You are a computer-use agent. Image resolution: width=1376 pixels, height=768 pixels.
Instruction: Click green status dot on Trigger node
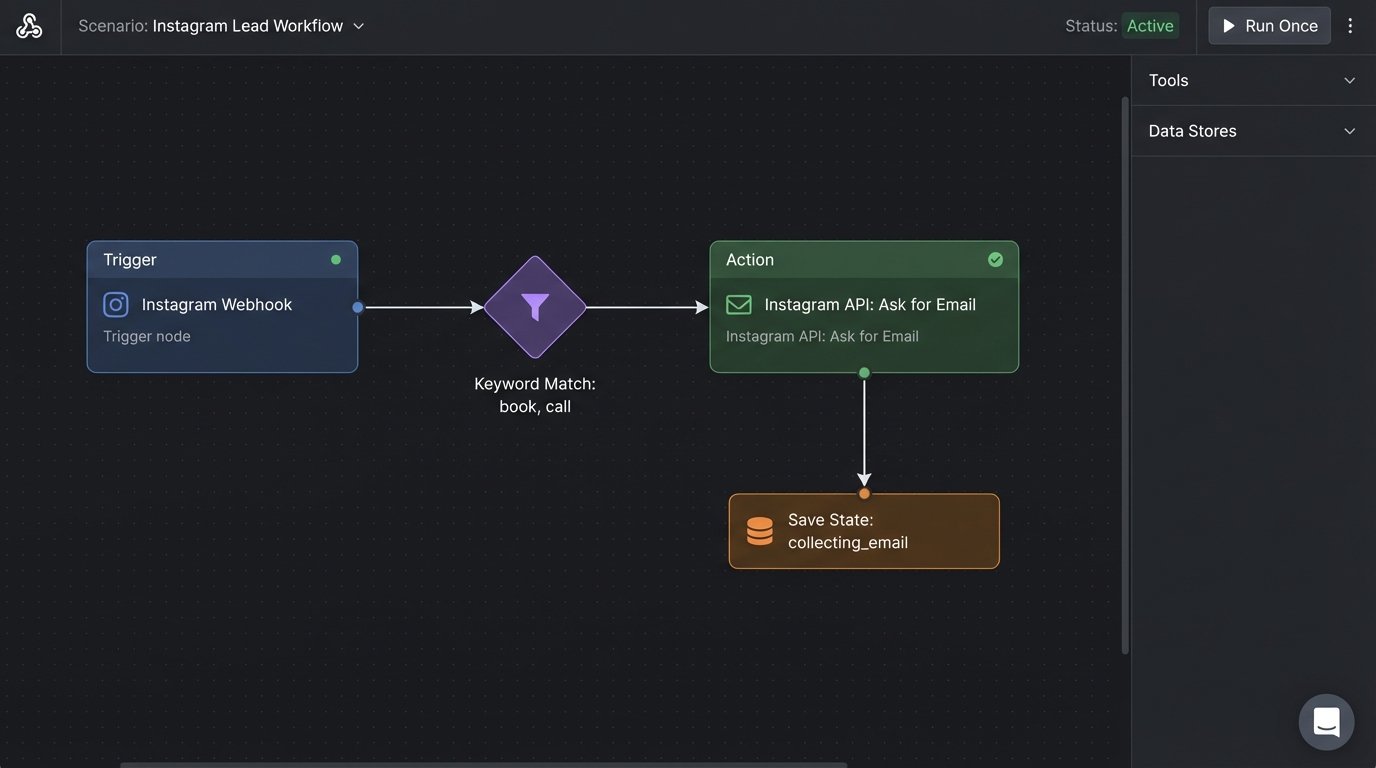coord(336,260)
